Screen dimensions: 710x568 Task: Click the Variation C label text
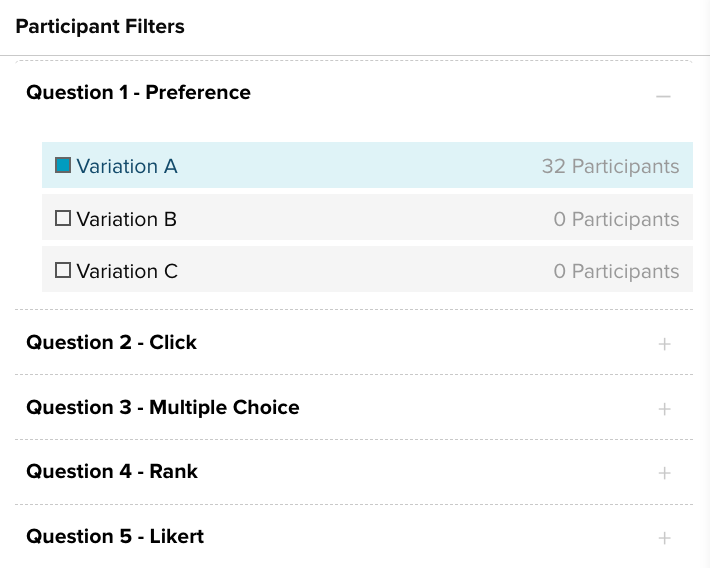tap(127, 271)
